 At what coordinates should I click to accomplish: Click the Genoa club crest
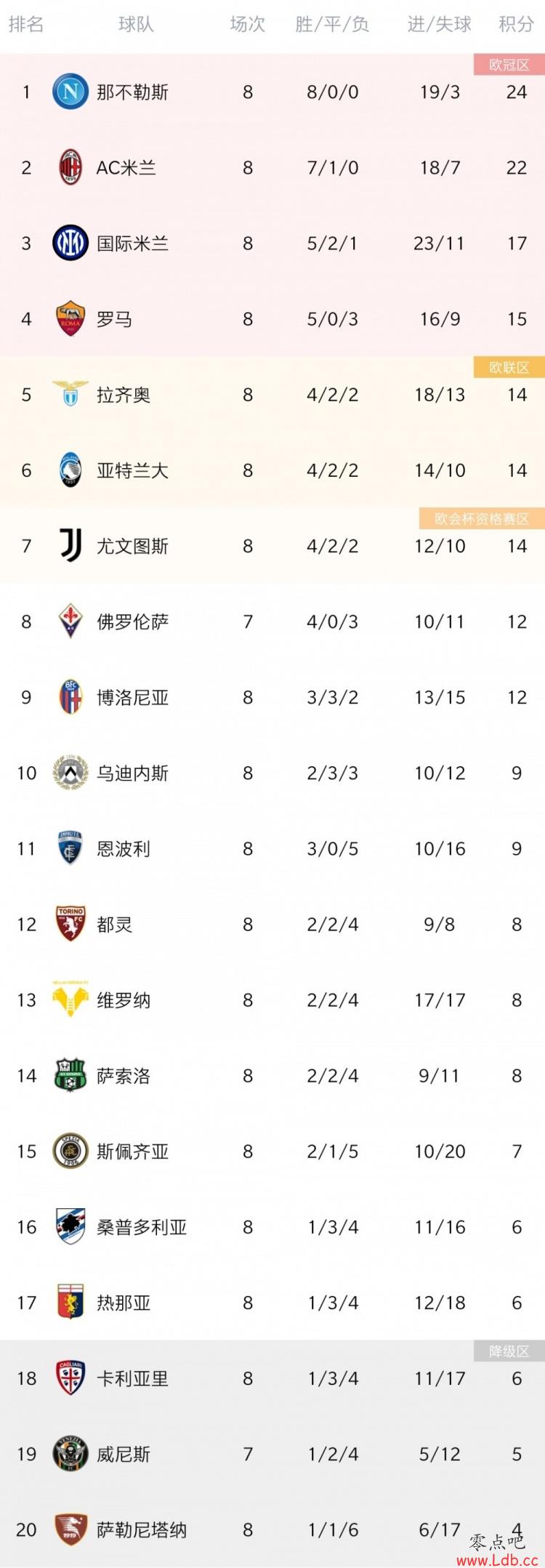(x=70, y=1301)
